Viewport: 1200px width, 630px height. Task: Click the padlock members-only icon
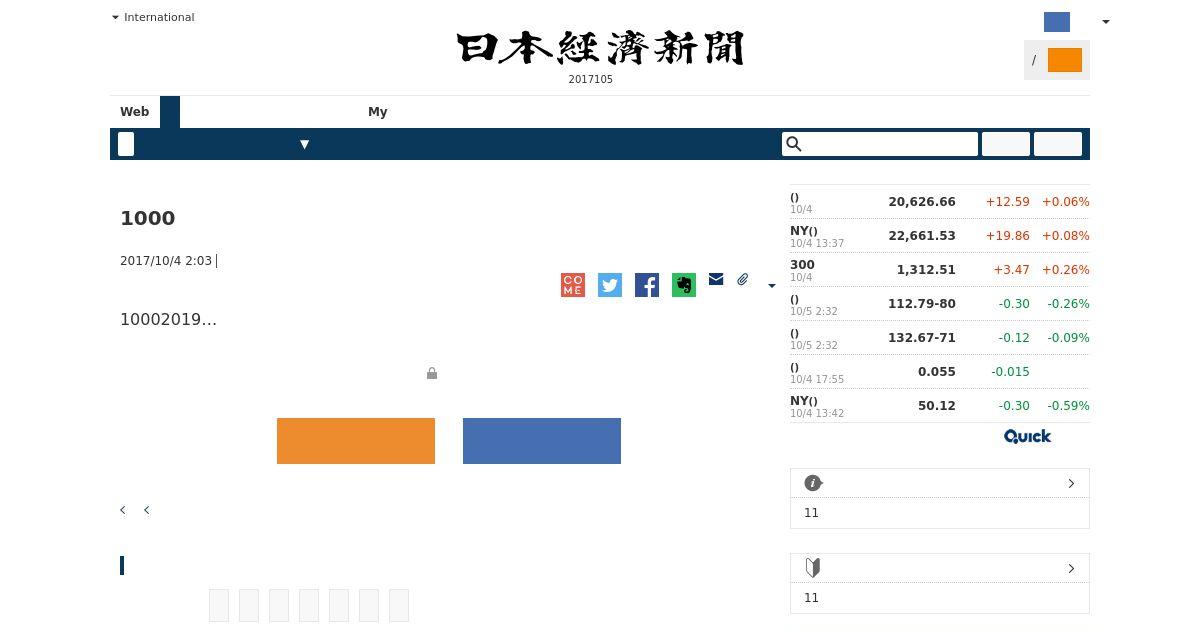click(x=432, y=373)
